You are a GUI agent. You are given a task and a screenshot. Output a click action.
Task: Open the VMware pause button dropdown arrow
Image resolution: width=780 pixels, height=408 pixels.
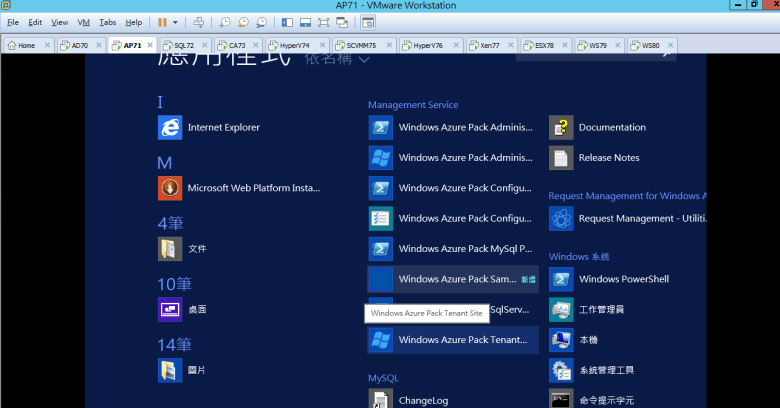(176, 22)
